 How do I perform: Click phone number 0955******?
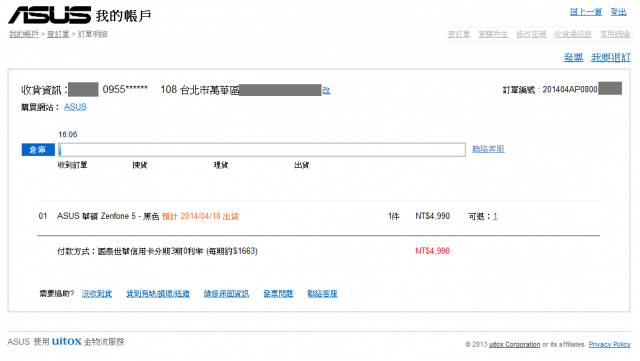pos(125,89)
